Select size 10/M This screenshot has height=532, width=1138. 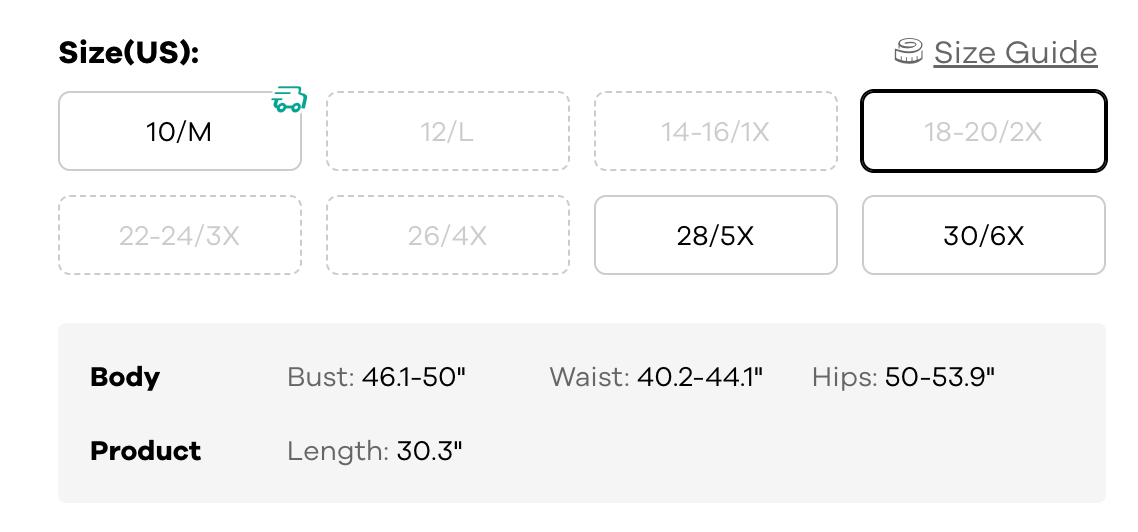tap(180, 131)
